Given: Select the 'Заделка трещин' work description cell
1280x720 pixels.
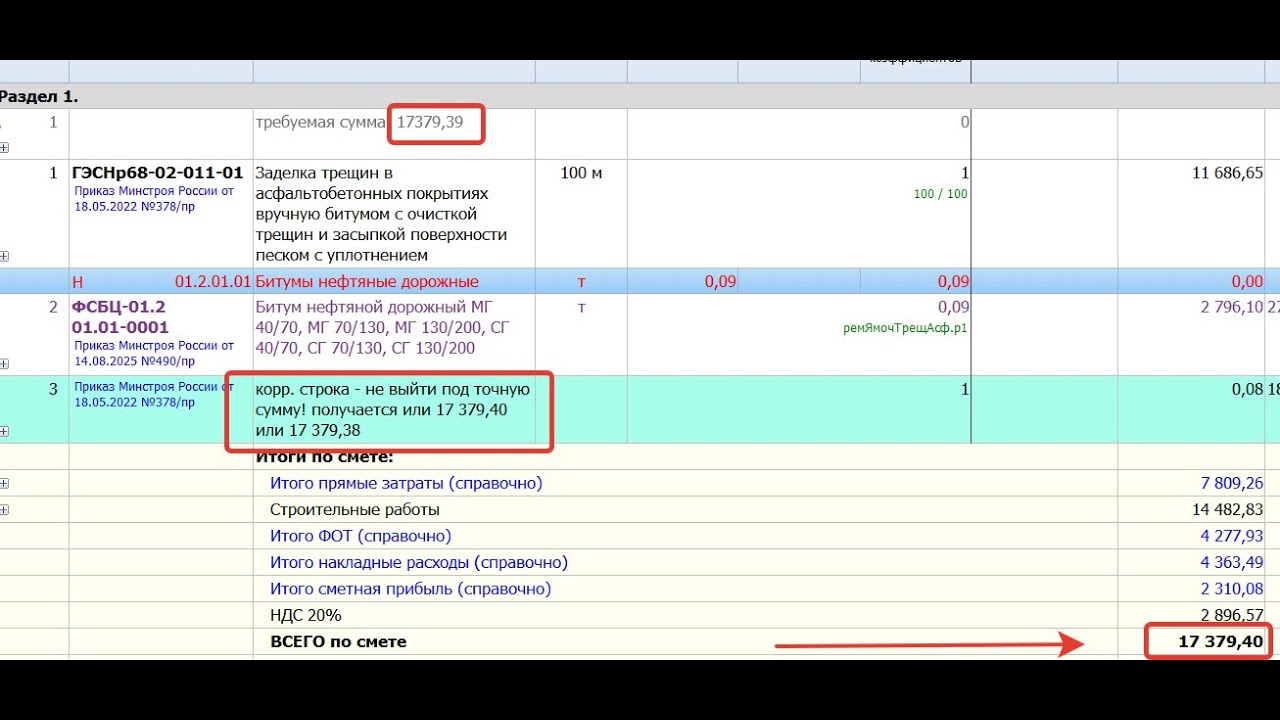Looking at the screenshot, I should tap(394, 214).
